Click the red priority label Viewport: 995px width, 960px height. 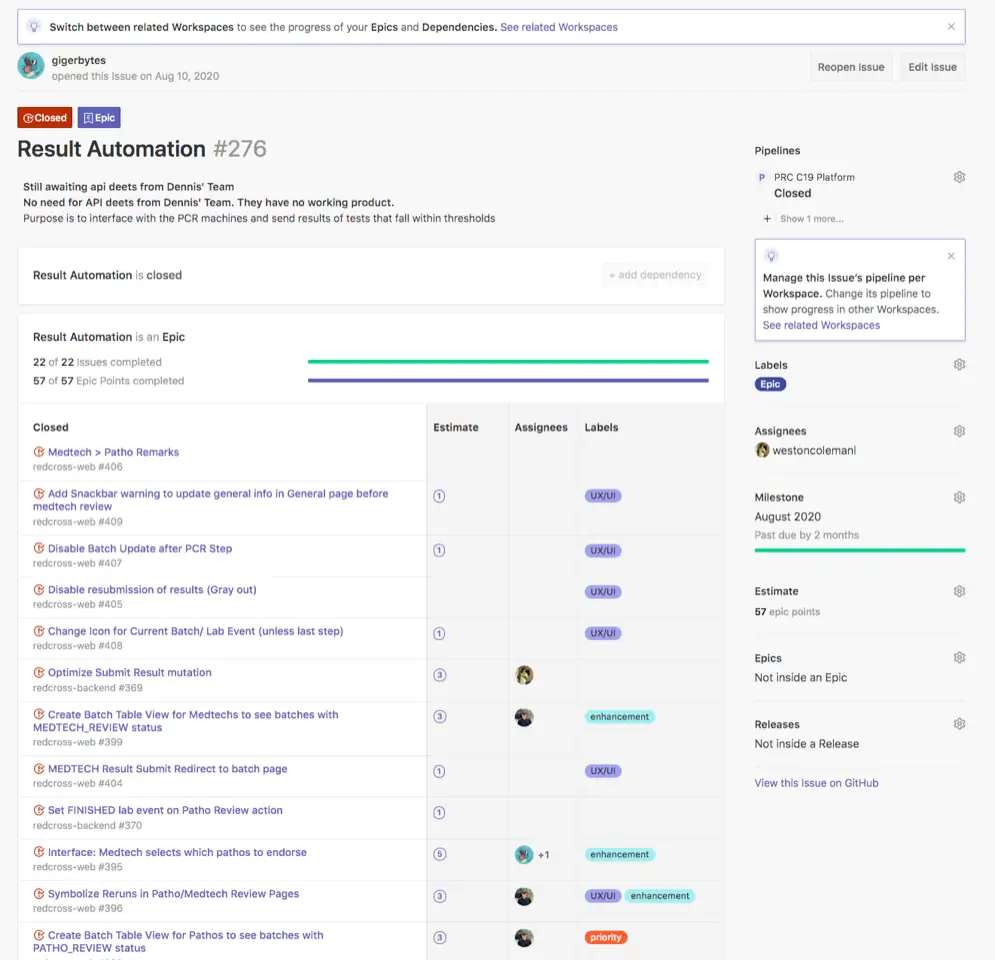point(605,937)
